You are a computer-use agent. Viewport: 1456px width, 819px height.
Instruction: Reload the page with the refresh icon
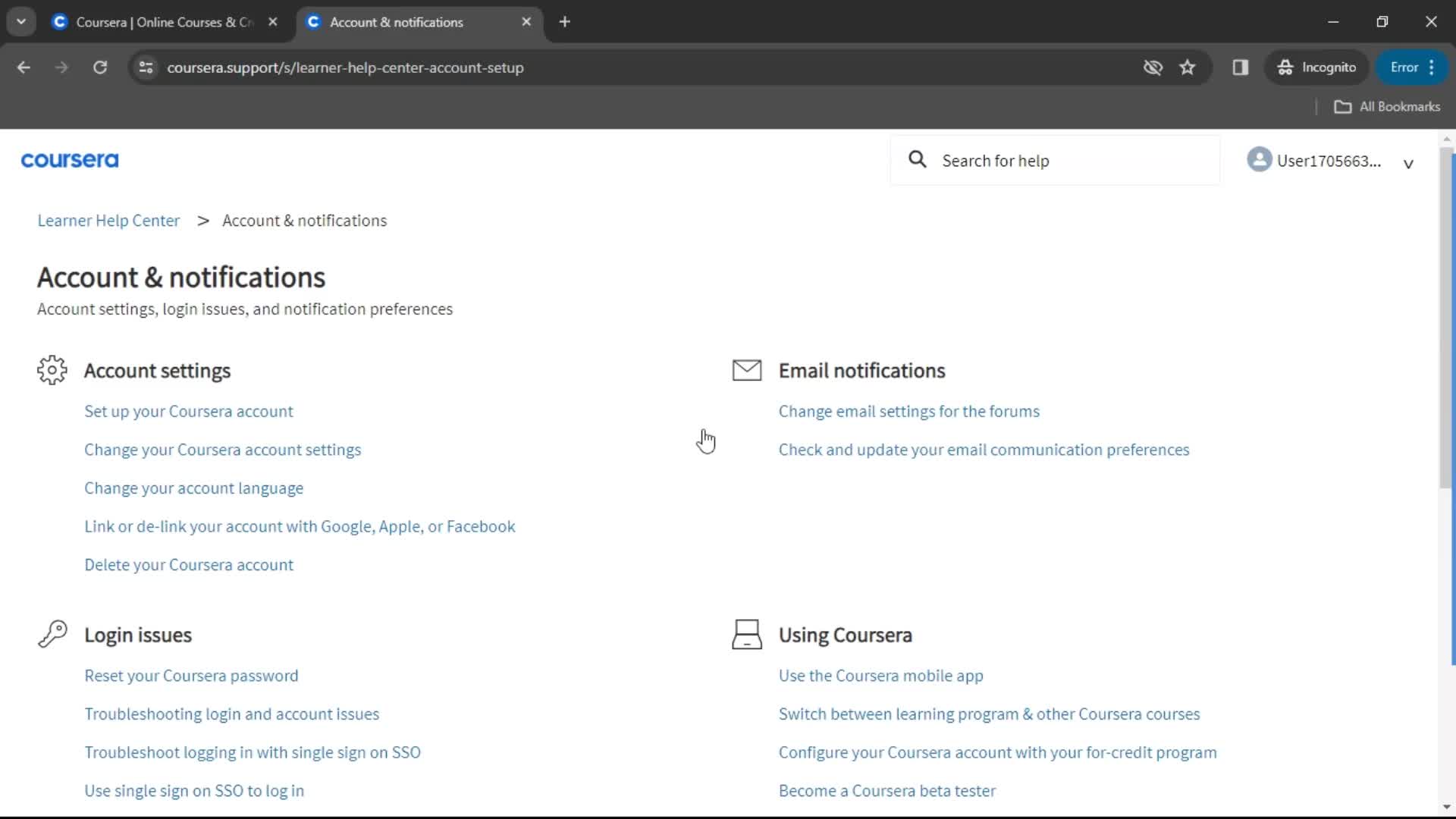100,67
